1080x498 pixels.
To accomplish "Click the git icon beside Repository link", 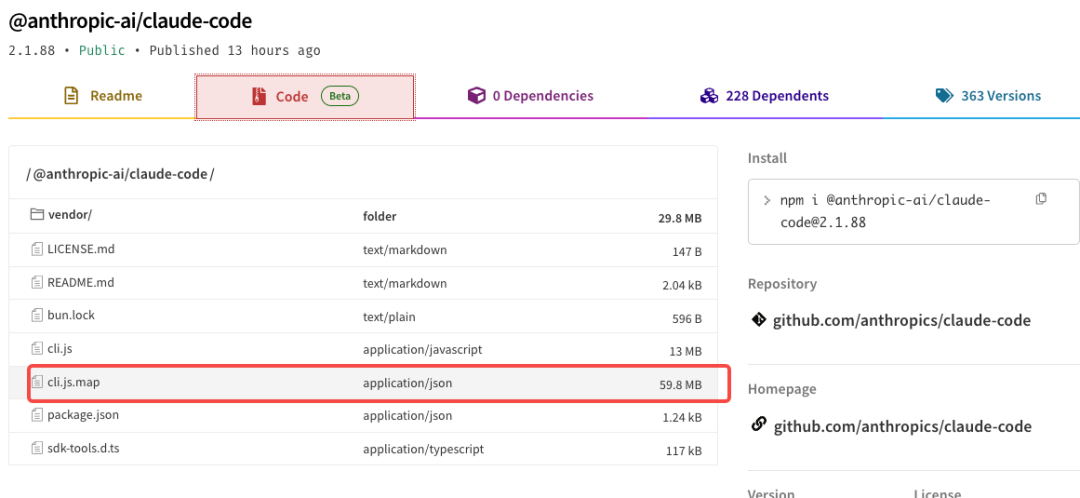I will coord(758,320).
